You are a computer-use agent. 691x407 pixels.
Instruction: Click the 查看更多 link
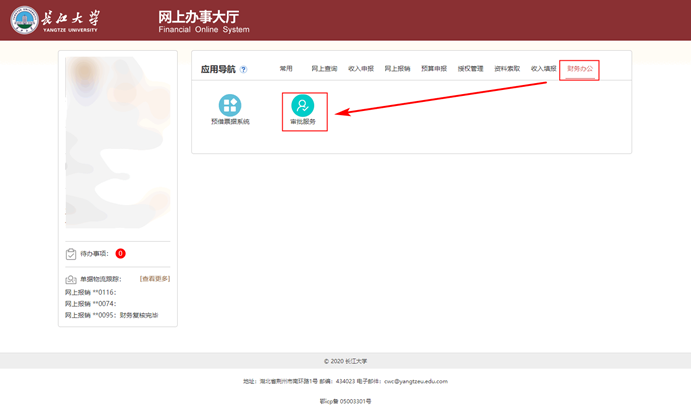pos(154,279)
